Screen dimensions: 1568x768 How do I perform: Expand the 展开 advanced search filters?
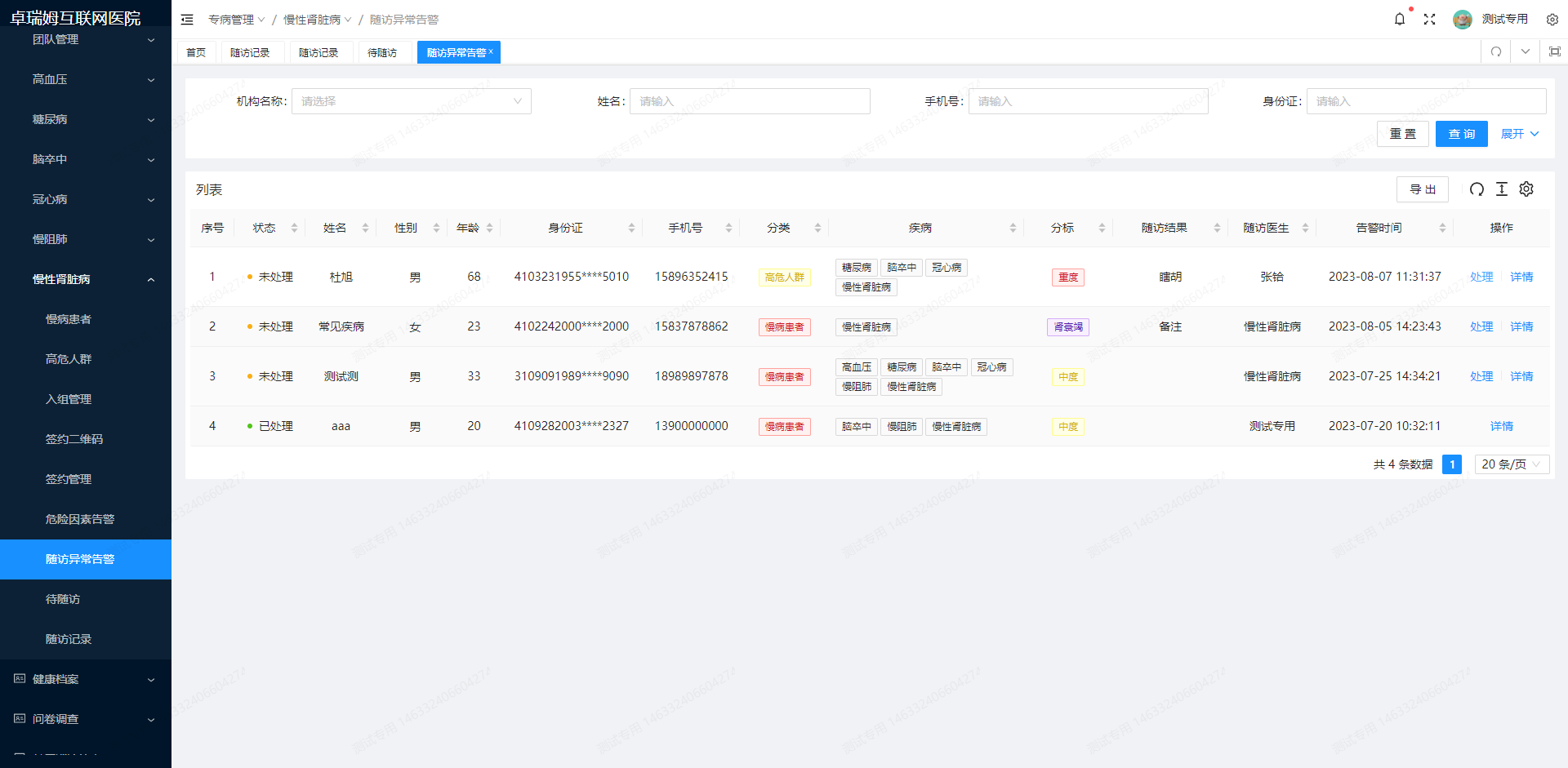(1519, 134)
